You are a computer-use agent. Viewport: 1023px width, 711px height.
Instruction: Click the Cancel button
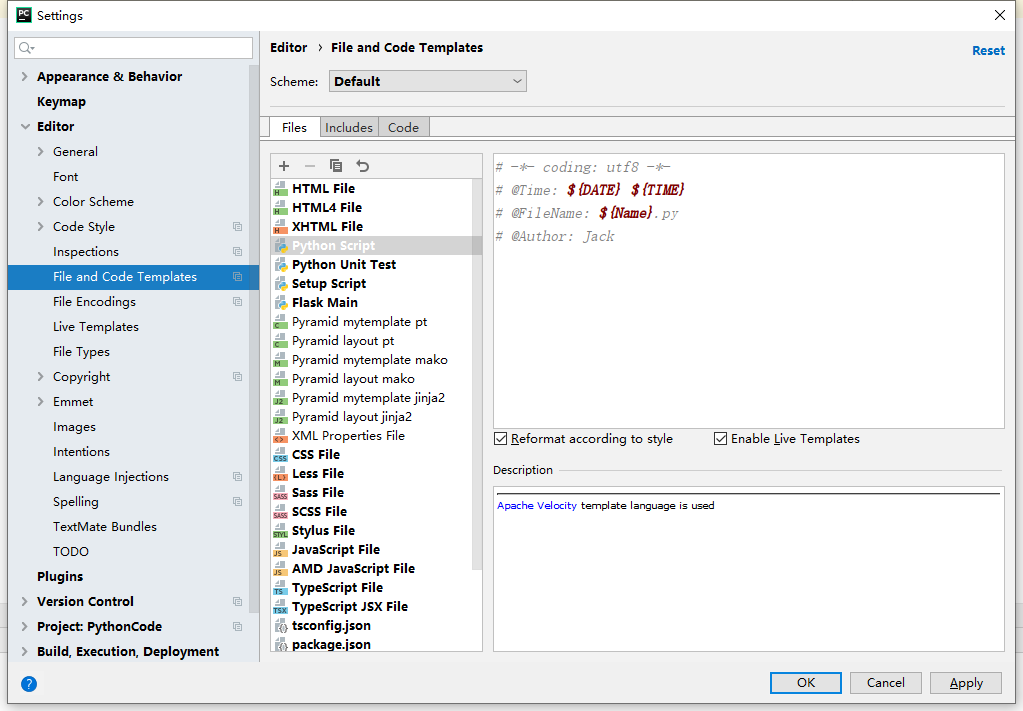[885, 683]
